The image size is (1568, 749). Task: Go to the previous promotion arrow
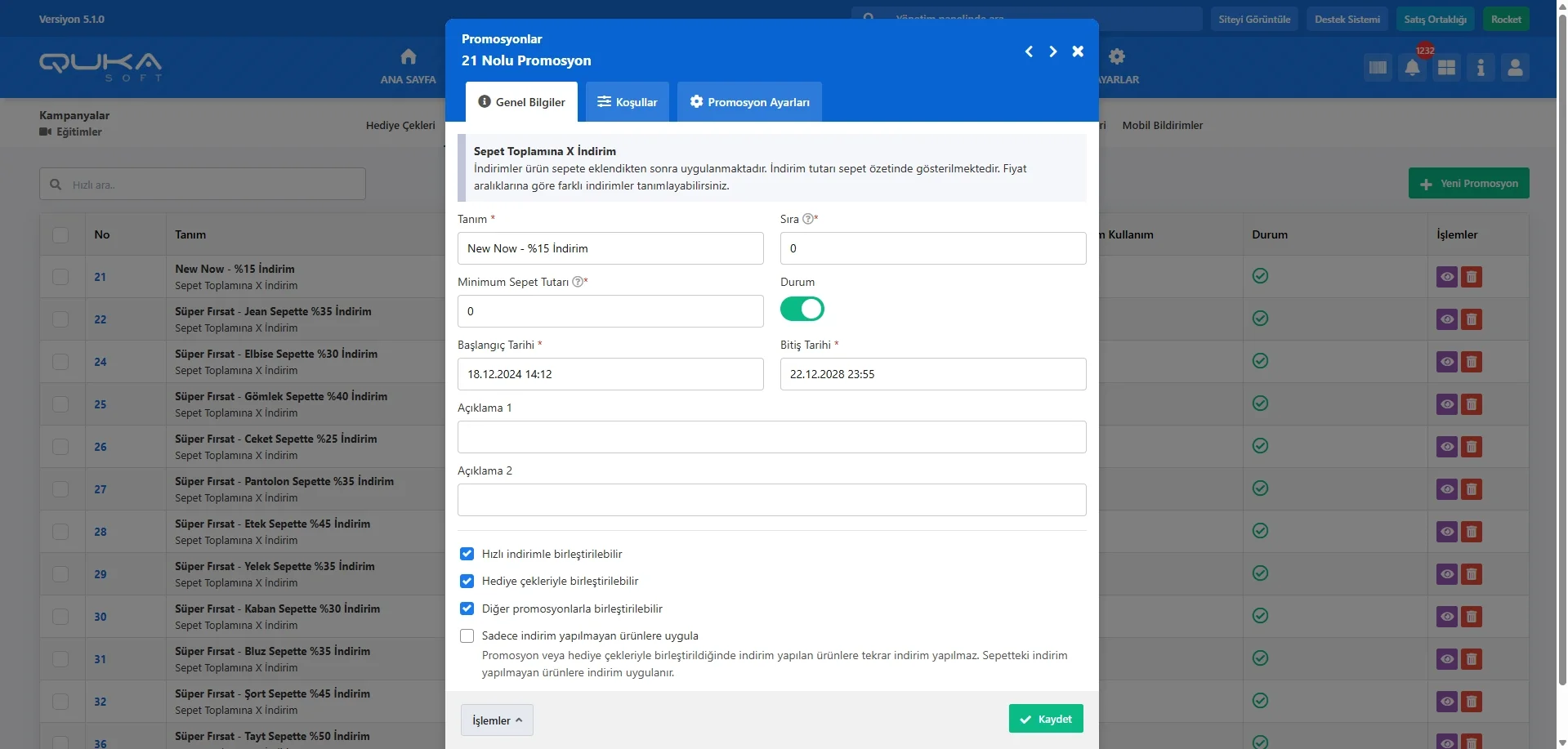[1029, 51]
